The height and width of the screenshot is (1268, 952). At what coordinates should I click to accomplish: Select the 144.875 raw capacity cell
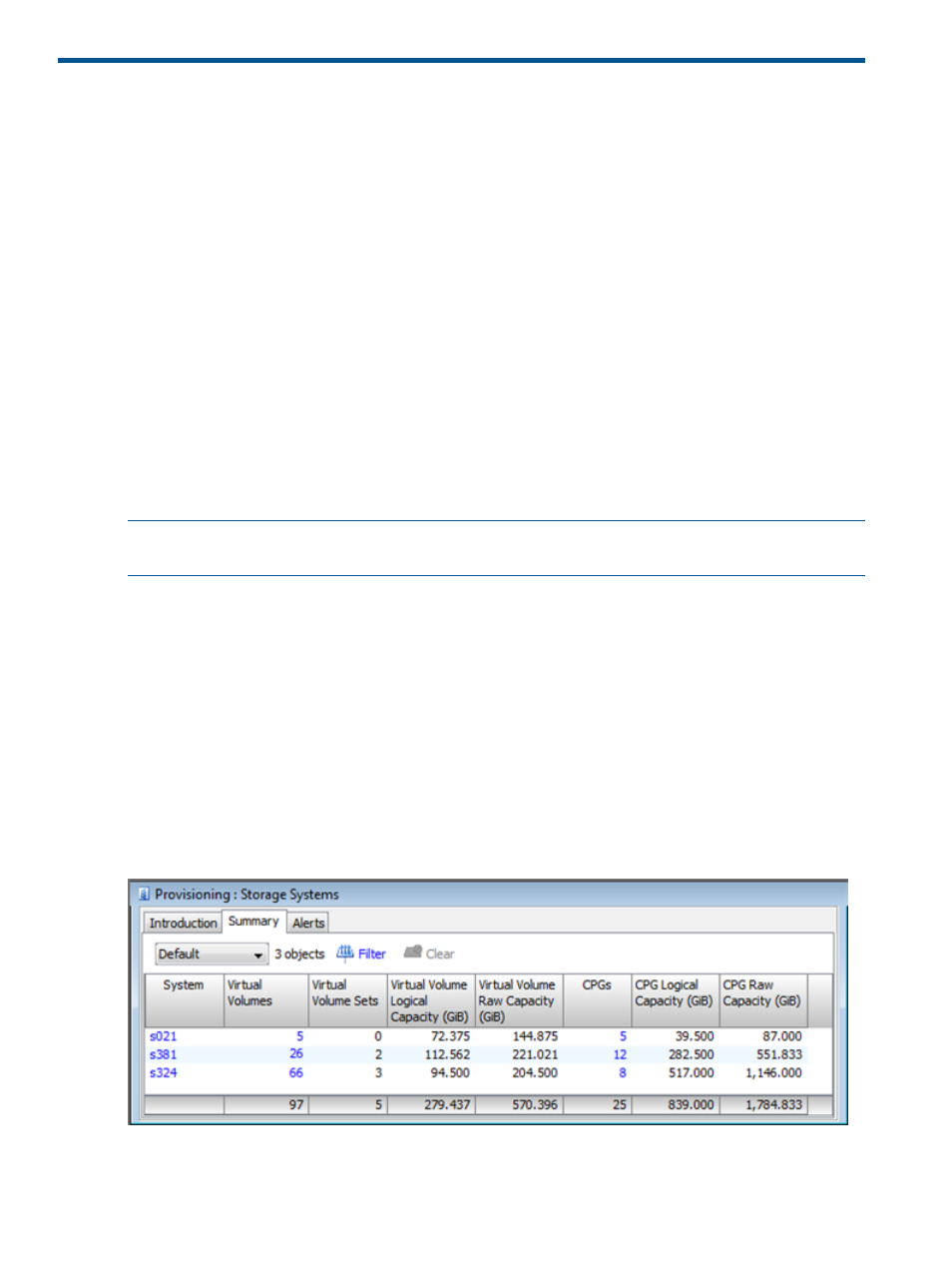[519, 1036]
